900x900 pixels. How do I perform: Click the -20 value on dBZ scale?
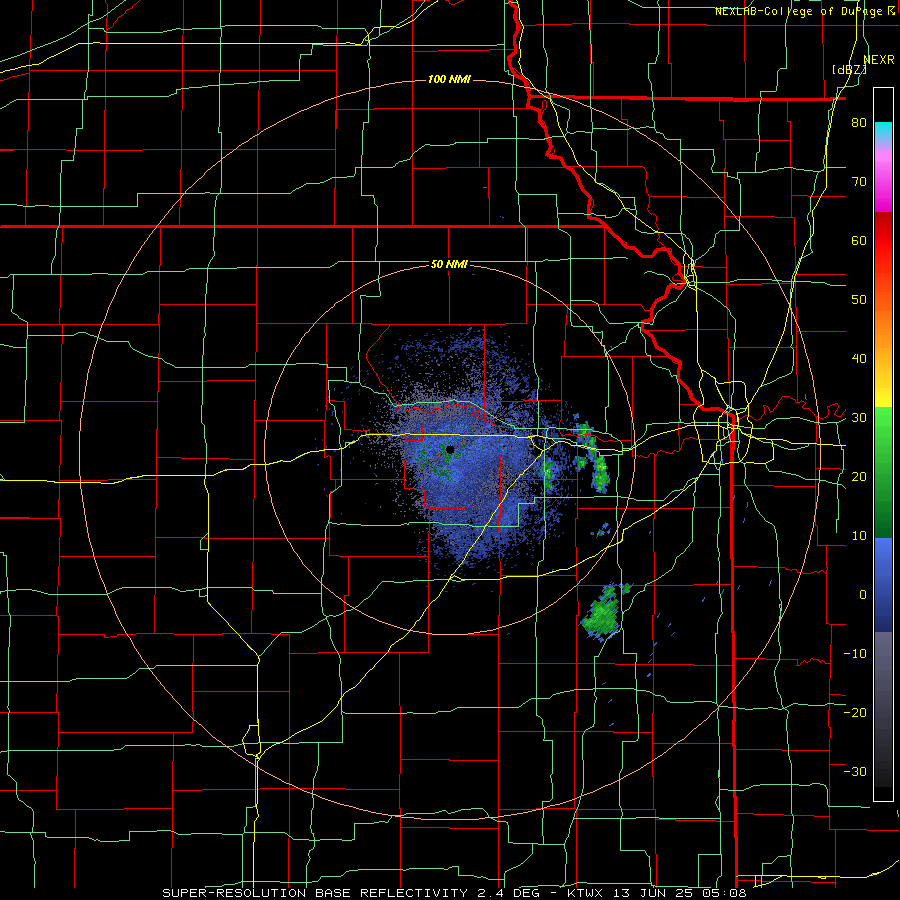pyautogui.click(x=855, y=713)
